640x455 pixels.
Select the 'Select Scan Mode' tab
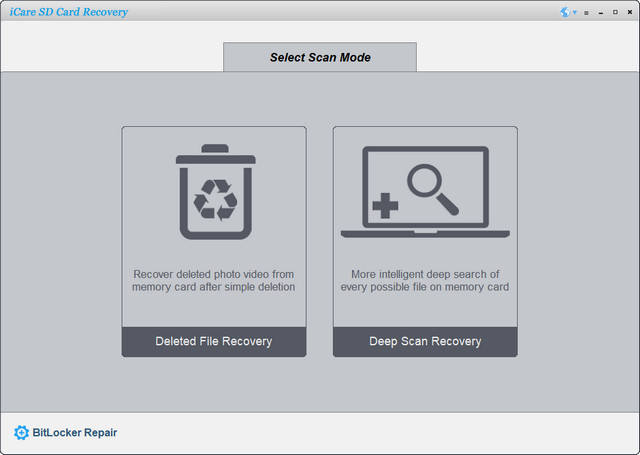point(320,57)
